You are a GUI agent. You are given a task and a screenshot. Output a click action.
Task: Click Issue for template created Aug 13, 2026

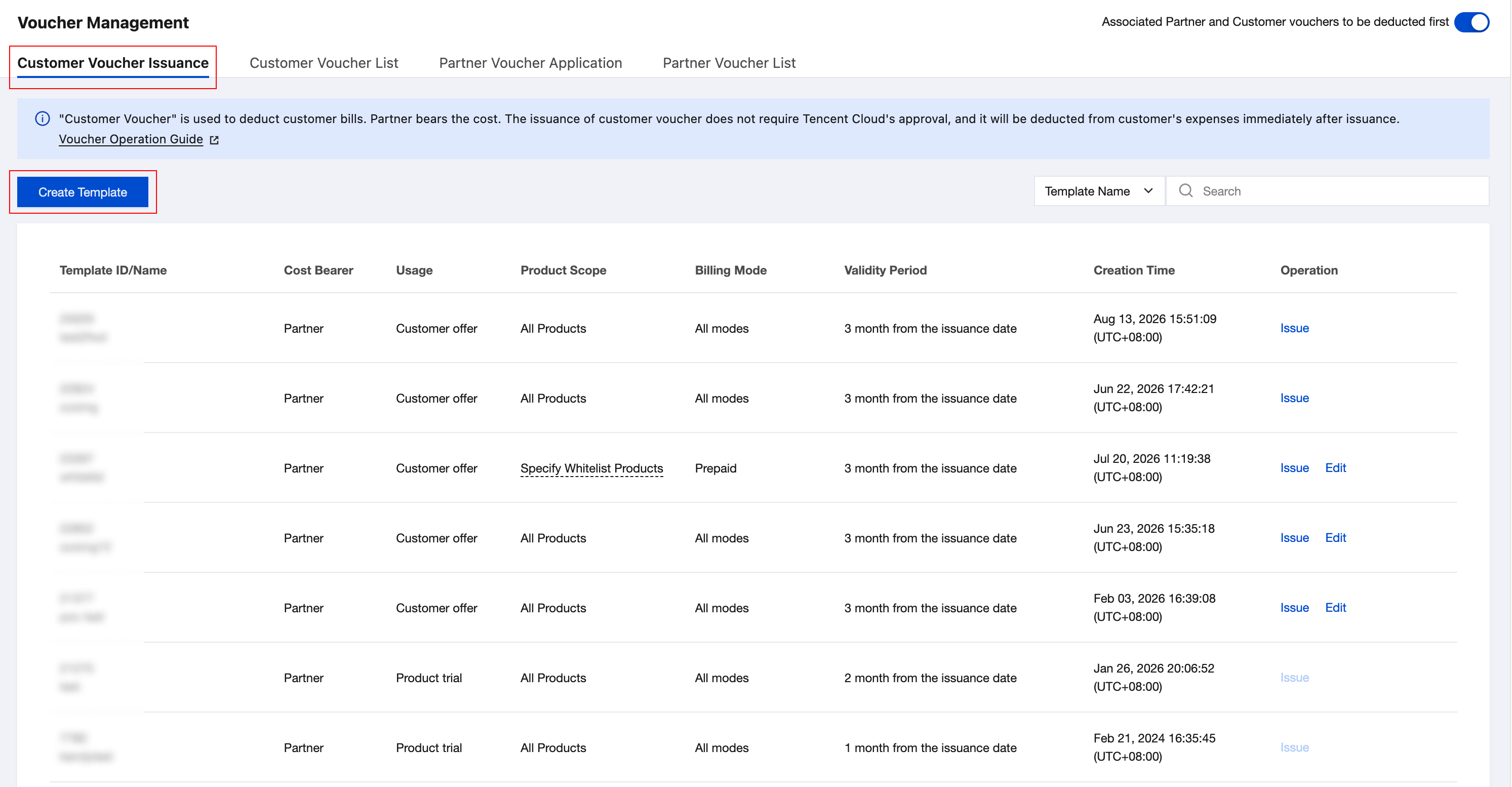click(1294, 328)
